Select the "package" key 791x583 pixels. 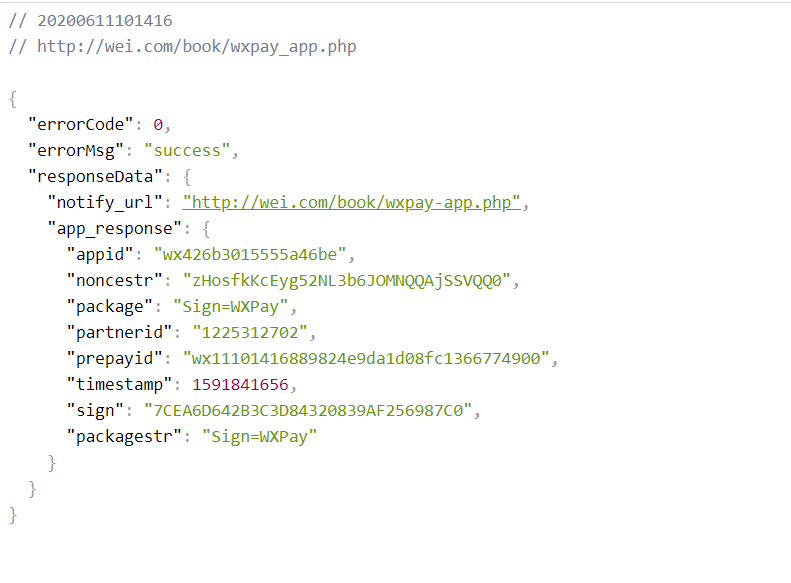[x=109, y=307]
